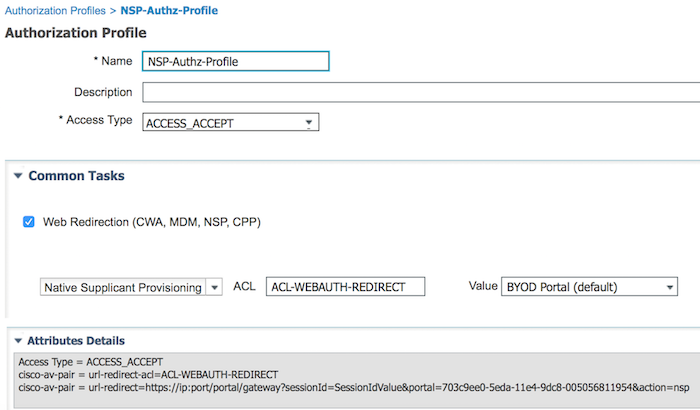Click the Native Supplicant Provisioning selection text
The width and height of the screenshot is (700, 410).
(x=123, y=287)
